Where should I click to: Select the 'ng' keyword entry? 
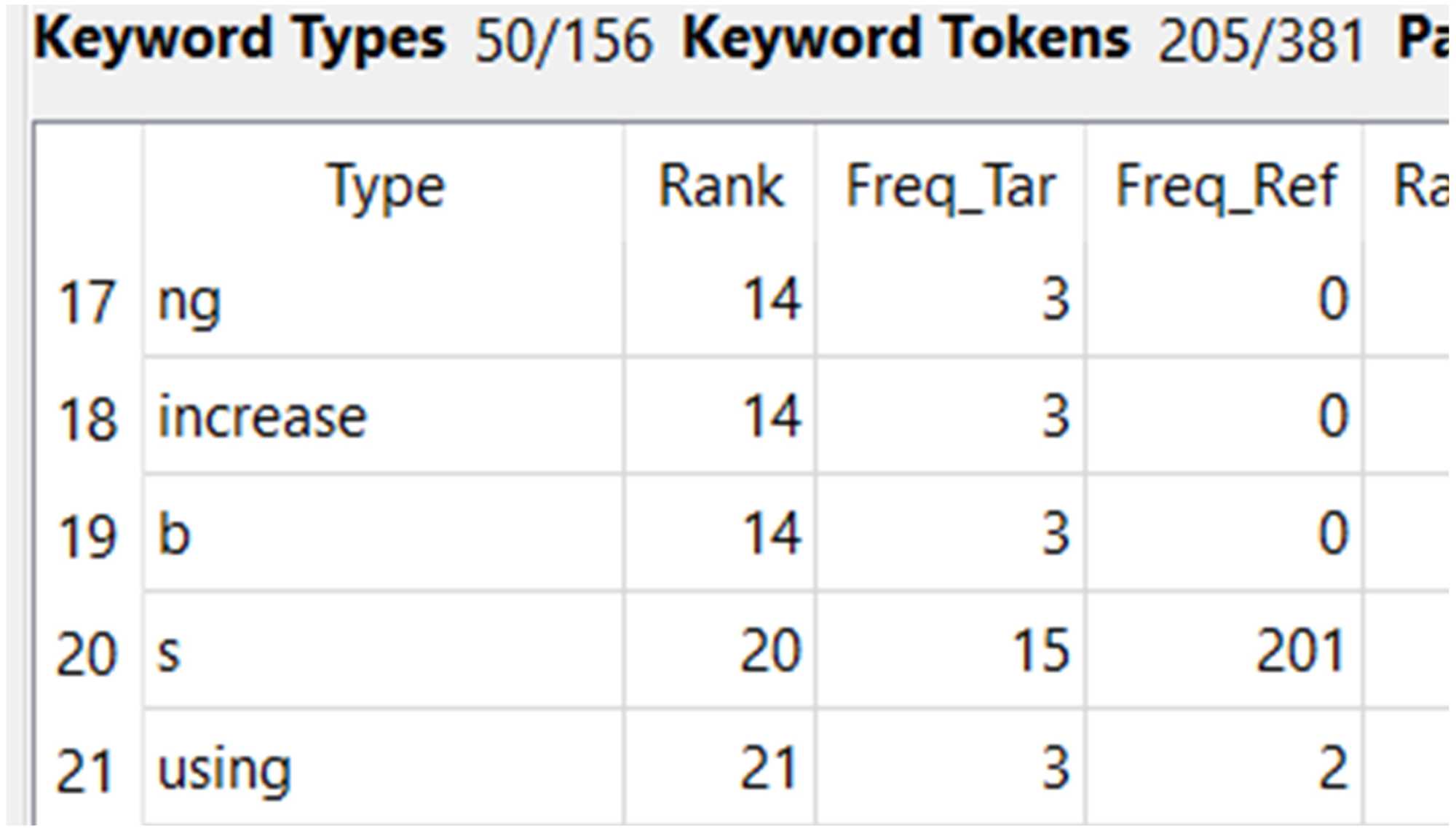189,301
